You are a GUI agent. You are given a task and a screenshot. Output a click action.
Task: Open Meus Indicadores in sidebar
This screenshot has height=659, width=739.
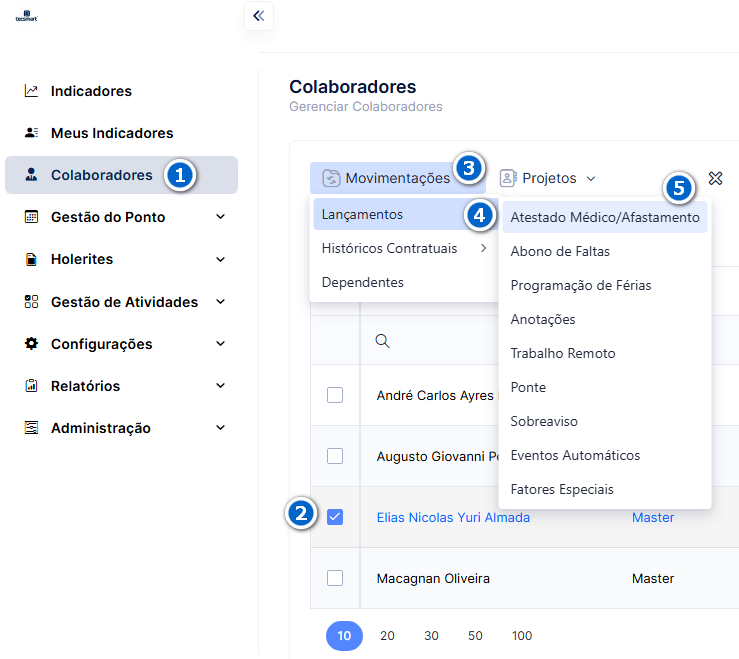click(x=121, y=133)
